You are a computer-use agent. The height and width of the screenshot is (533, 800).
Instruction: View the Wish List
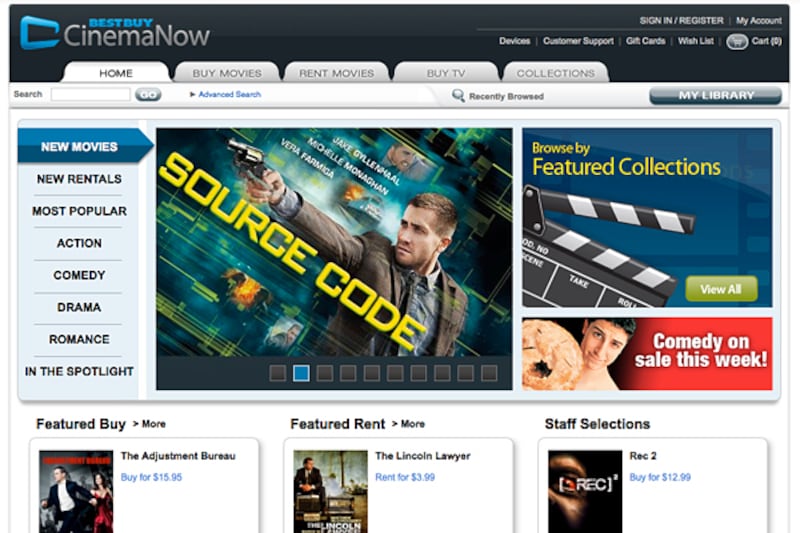(x=695, y=41)
